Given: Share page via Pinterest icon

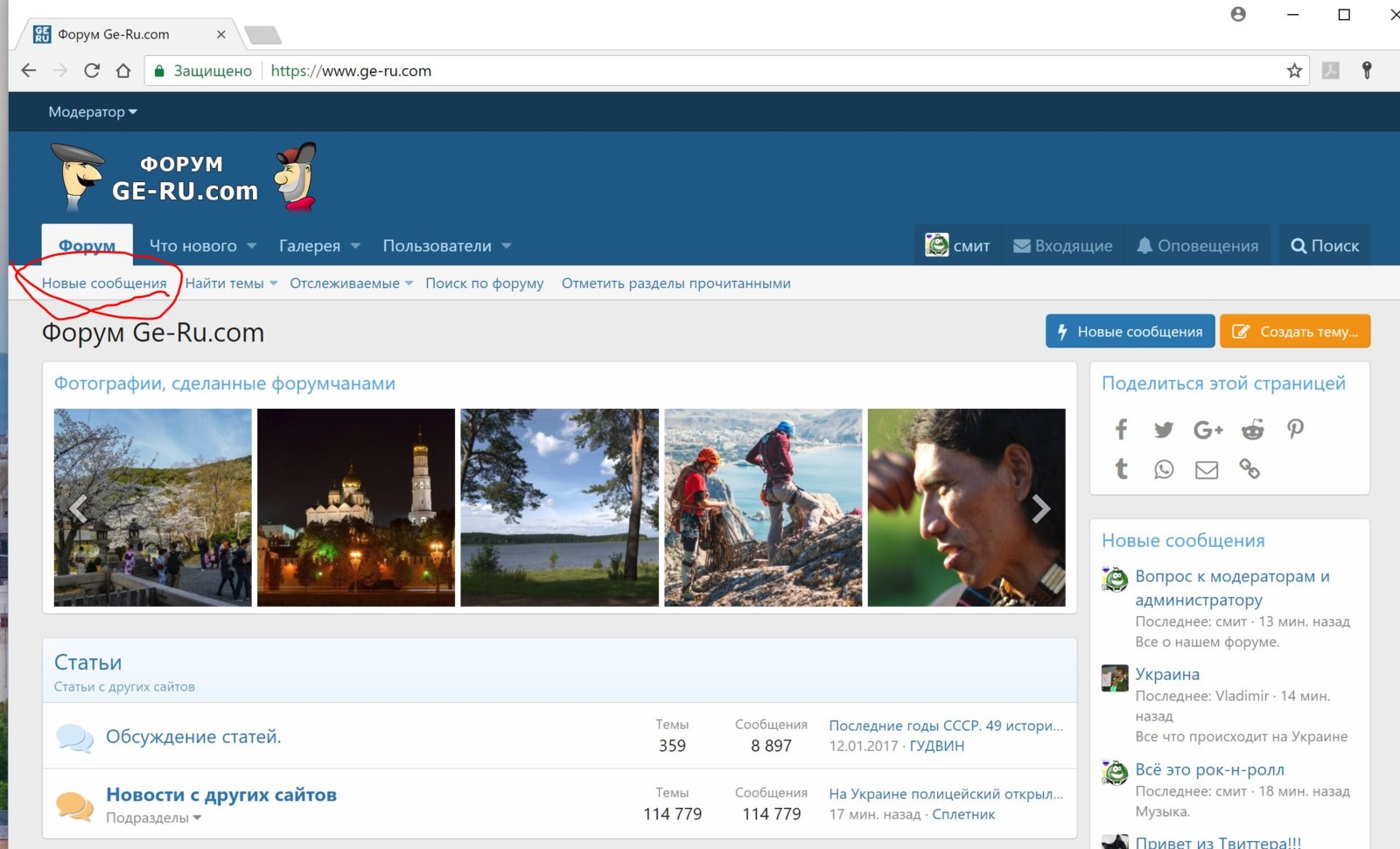Looking at the screenshot, I should coord(1295,429).
